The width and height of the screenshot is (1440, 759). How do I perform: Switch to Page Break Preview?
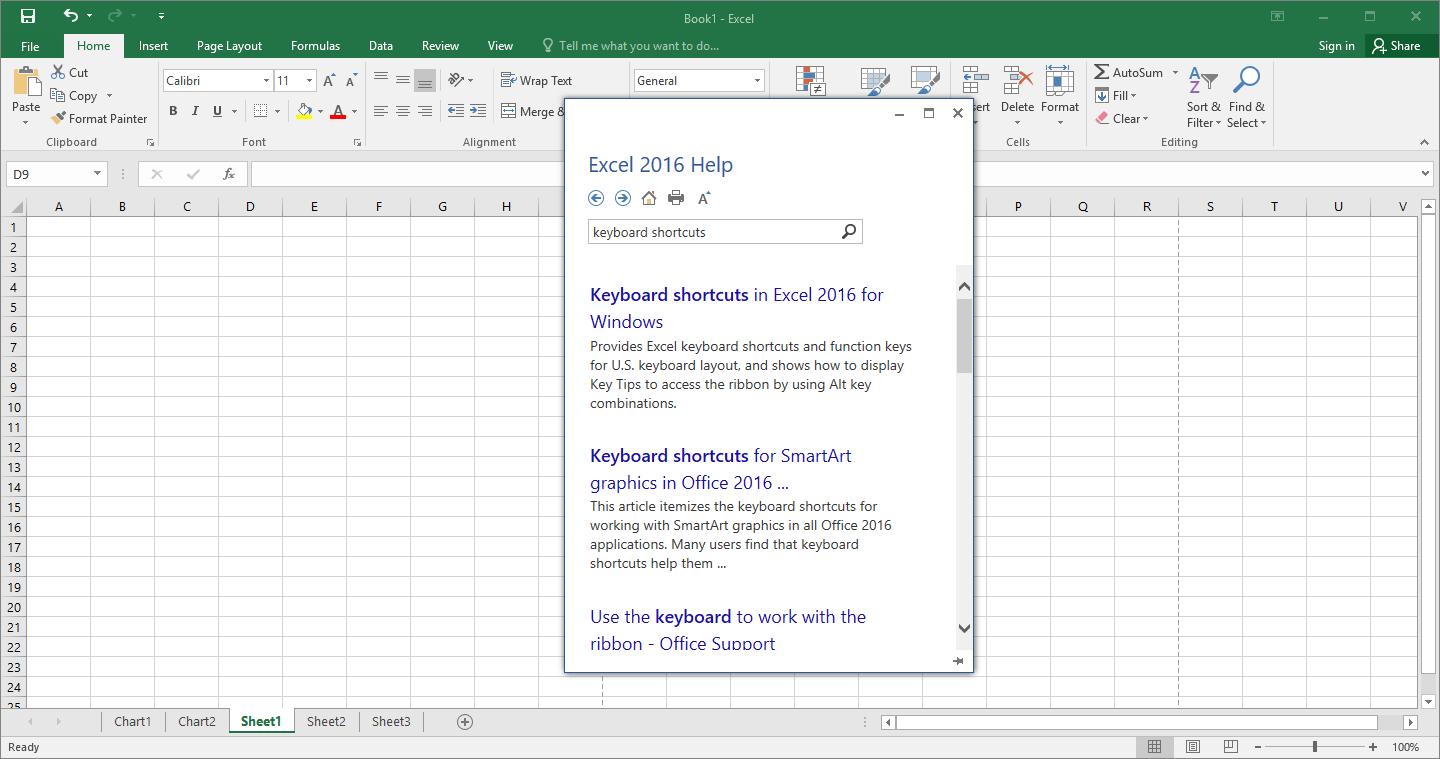pyautogui.click(x=1231, y=747)
